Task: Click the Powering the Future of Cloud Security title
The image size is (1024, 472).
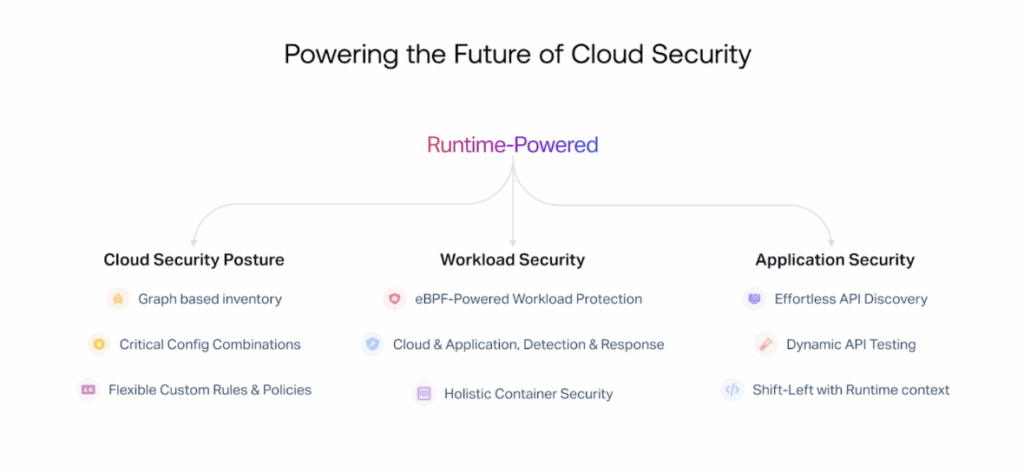Action: click(517, 55)
